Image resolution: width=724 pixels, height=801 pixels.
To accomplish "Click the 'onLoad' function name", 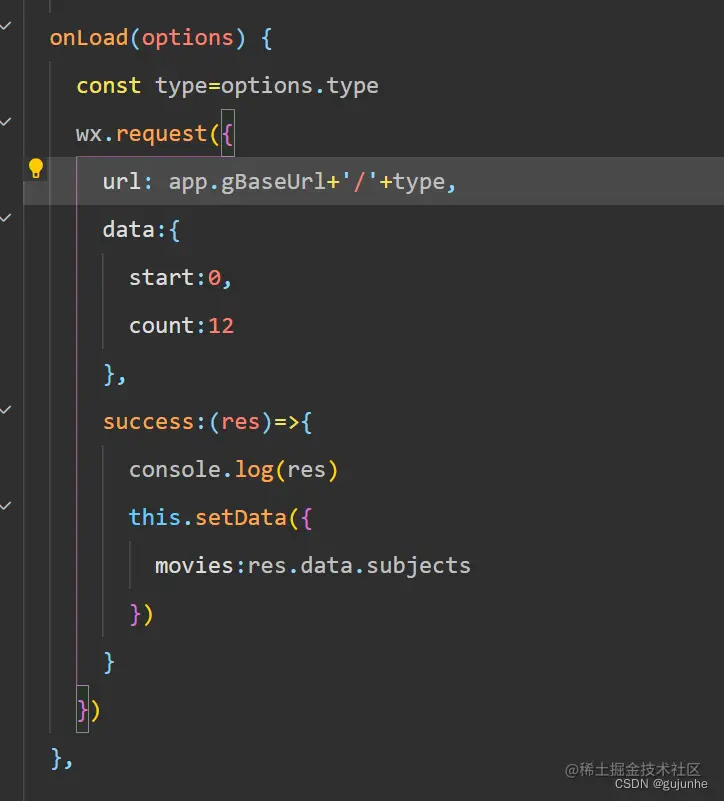I will pos(89,38).
